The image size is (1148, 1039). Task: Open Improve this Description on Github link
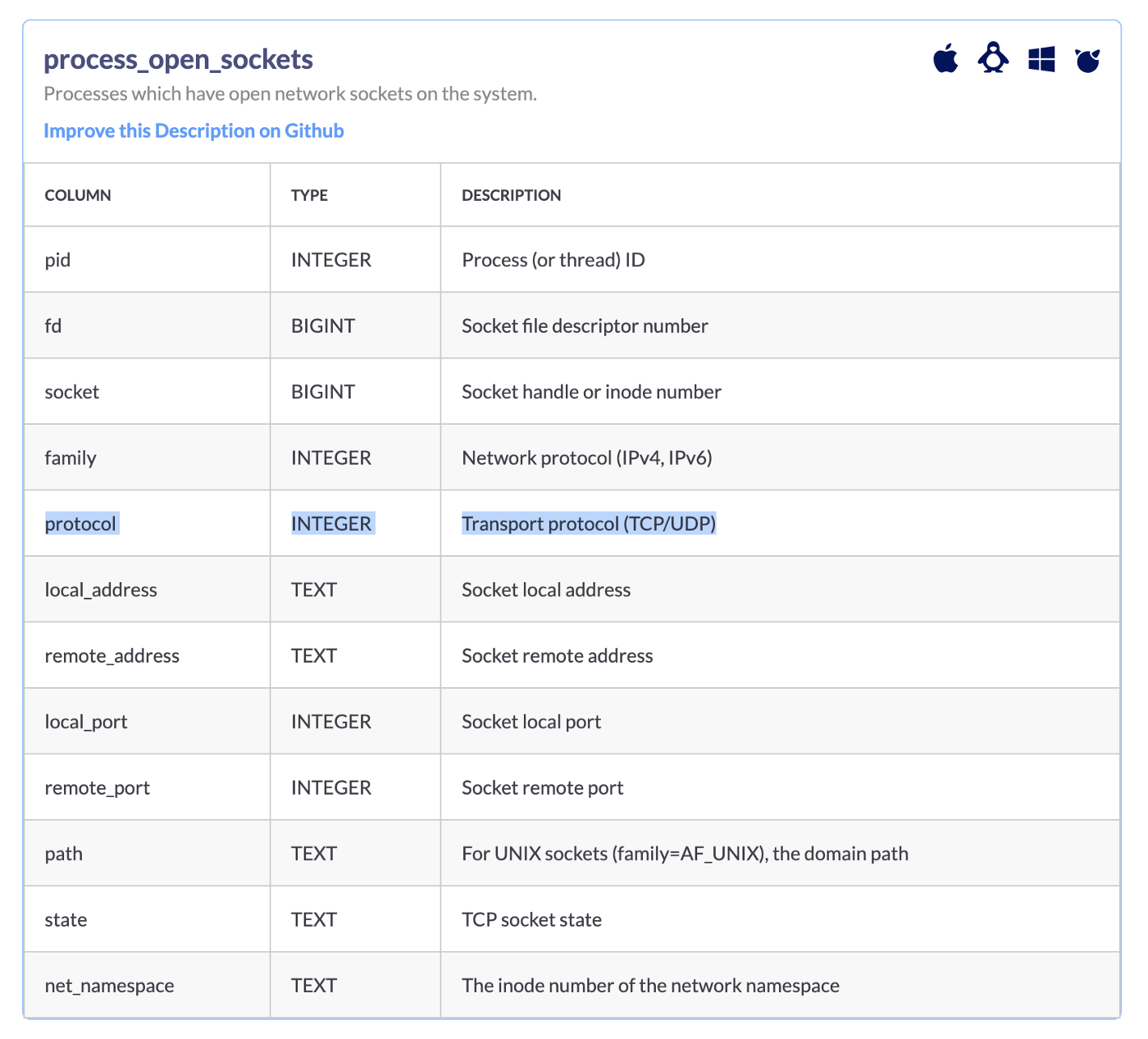pyautogui.click(x=194, y=130)
